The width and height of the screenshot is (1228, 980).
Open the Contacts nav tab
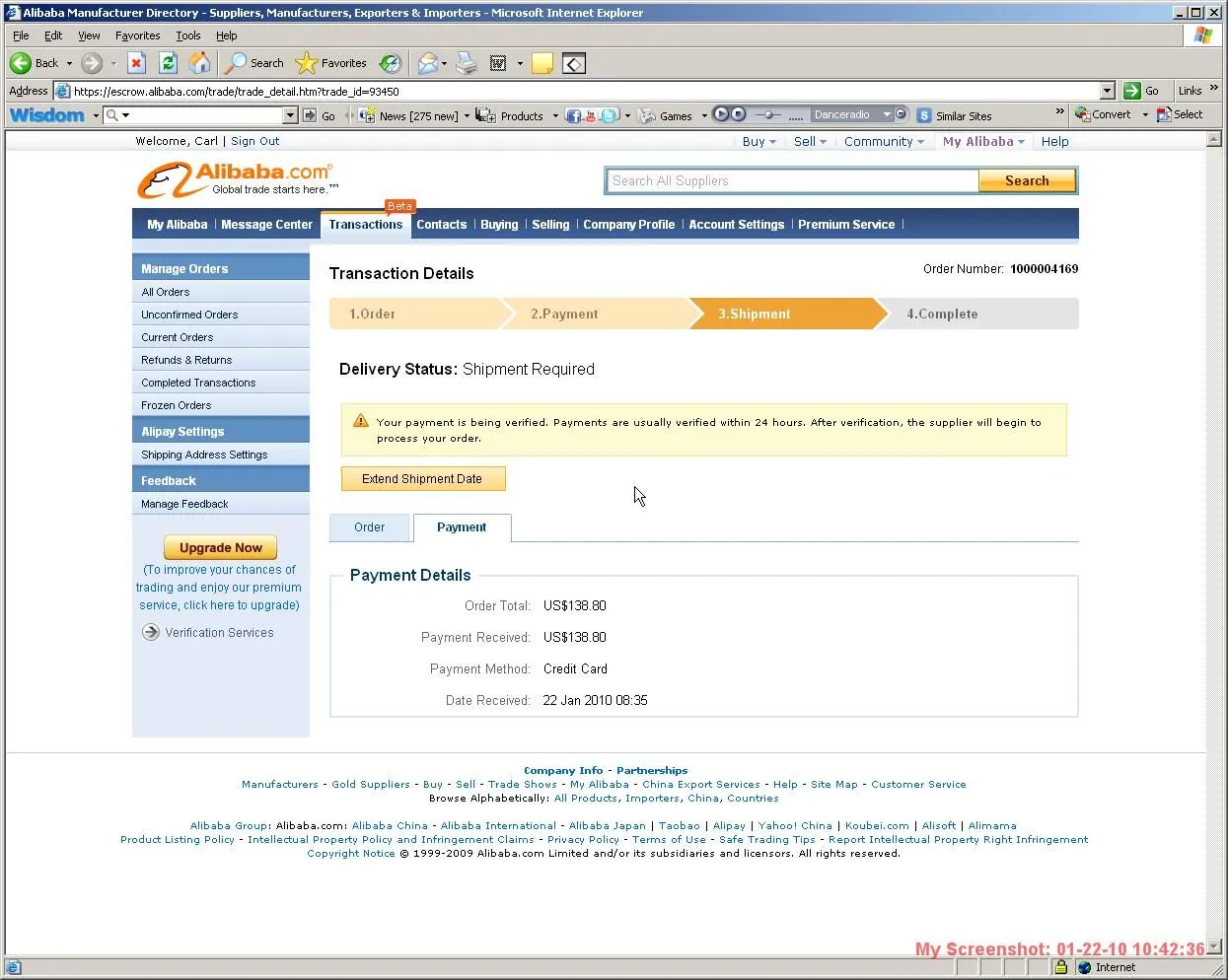[441, 224]
